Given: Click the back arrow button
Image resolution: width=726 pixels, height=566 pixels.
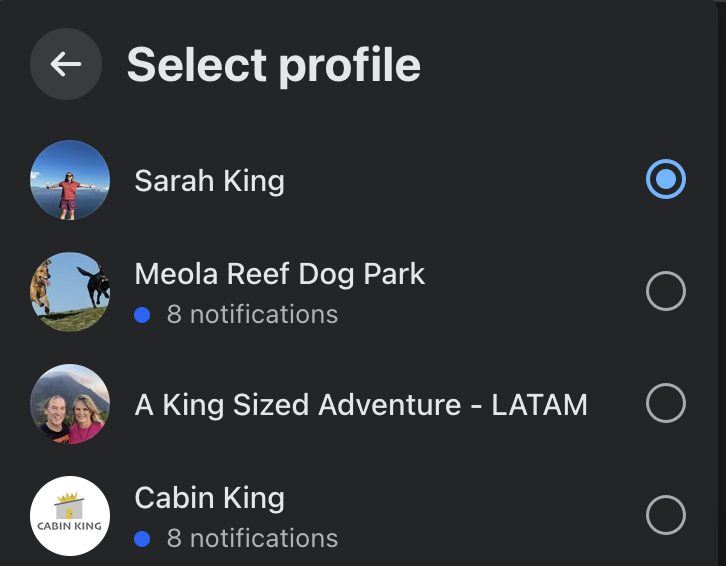Looking at the screenshot, I should click(66, 65).
